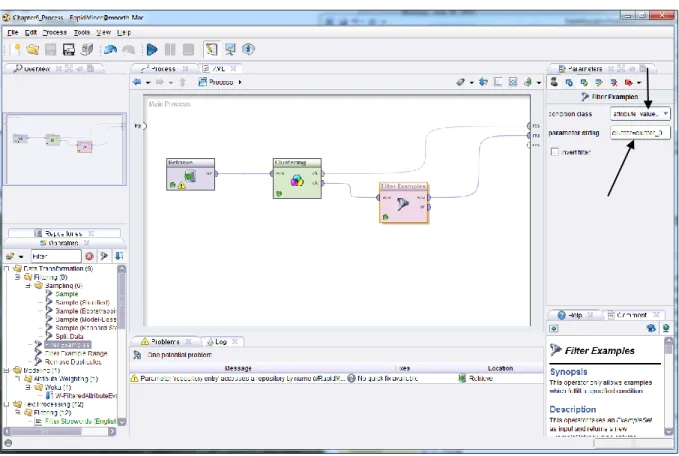Screen dimensions: 679x456
Task: Collapse the Data Transformation tree folder
Action: (6, 268)
